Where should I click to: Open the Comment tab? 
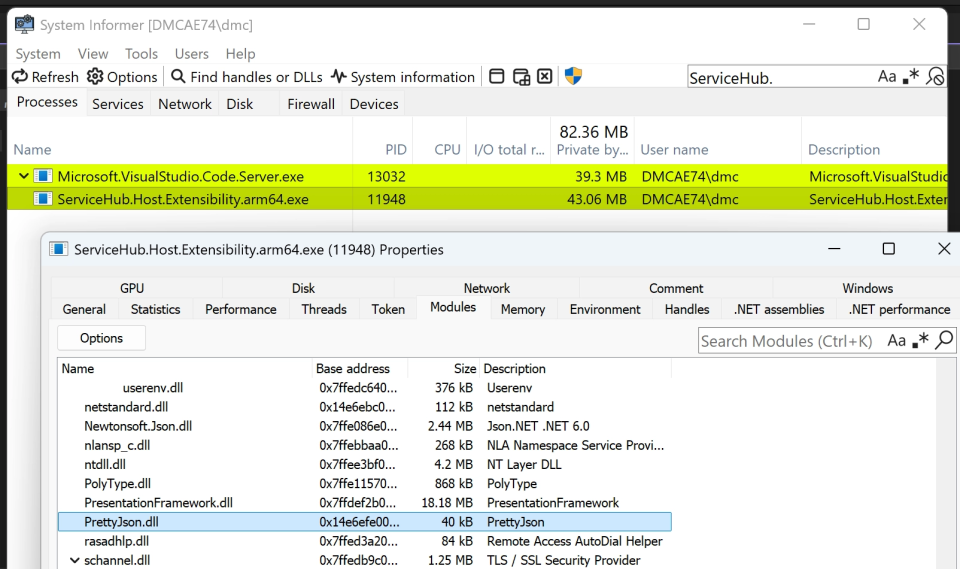[676, 288]
